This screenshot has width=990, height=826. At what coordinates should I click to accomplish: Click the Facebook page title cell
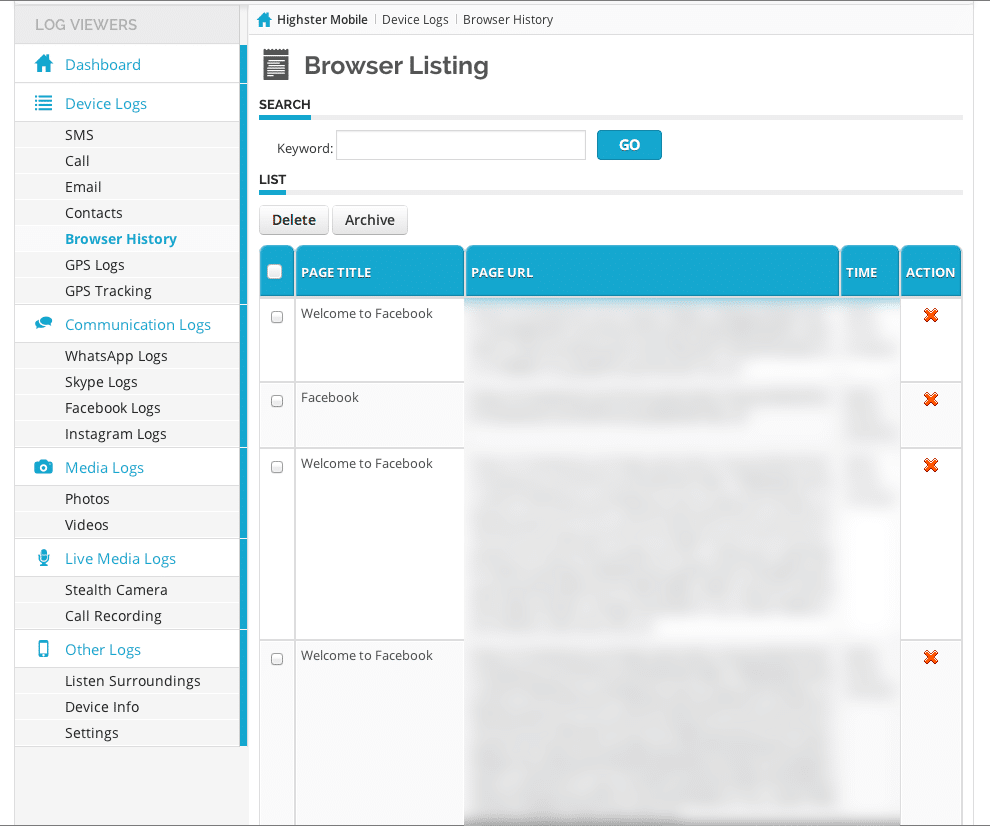click(x=330, y=397)
